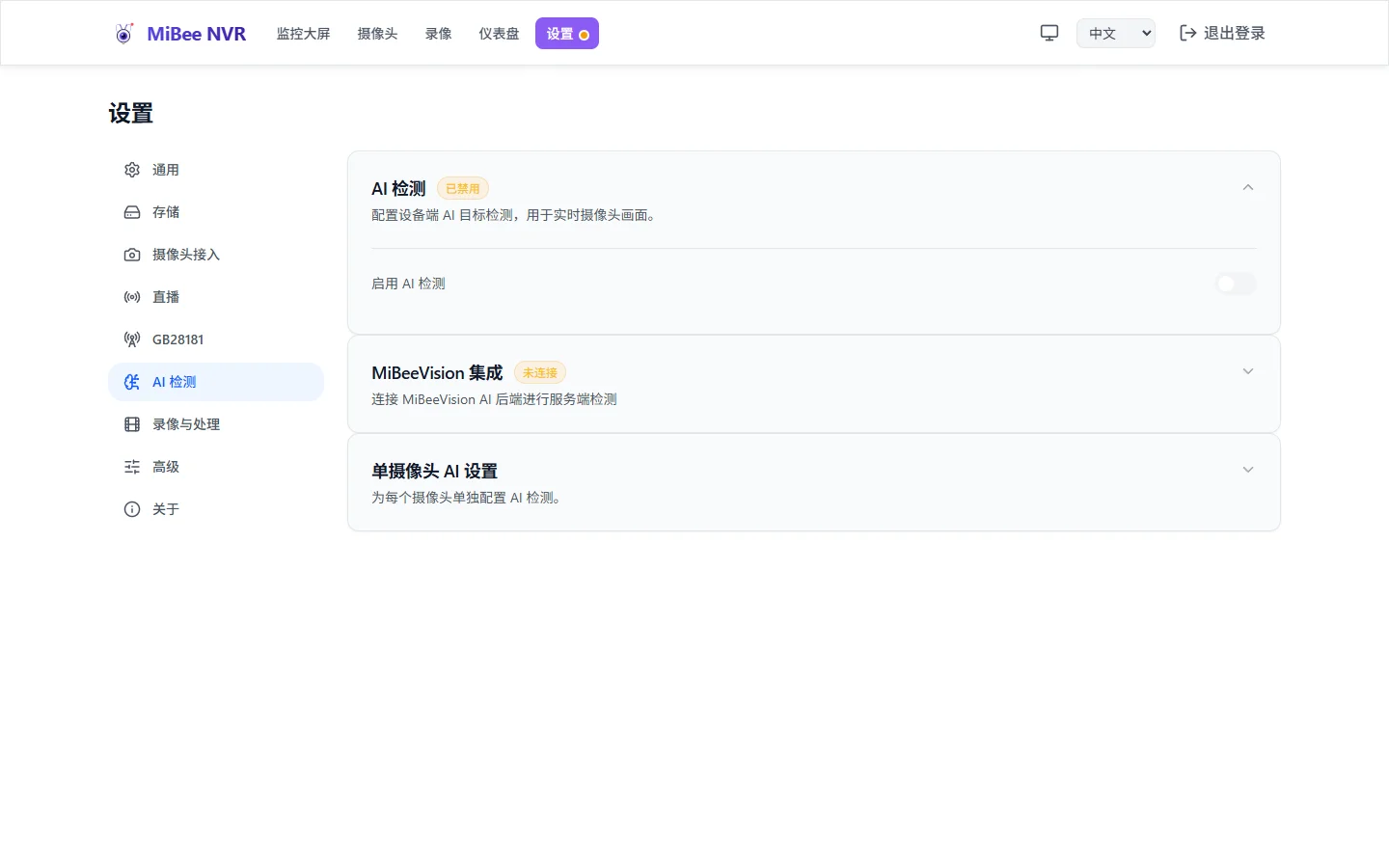This screenshot has width=1389, height=868.
Task: Select the 设置 nav tab
Action: [x=567, y=34]
